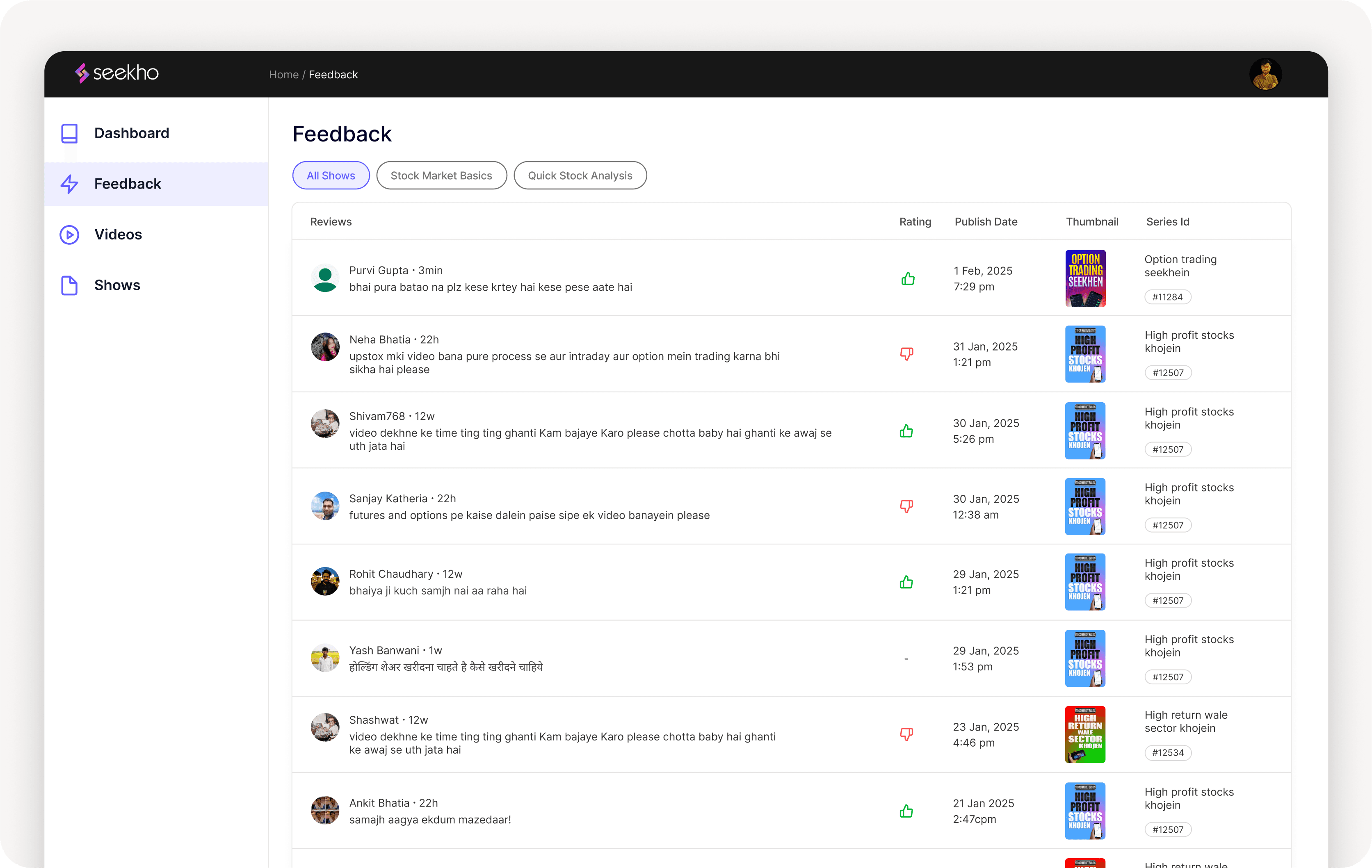Select the All Shows filter chip
Screen dimensions: 1372x868
click(x=331, y=175)
